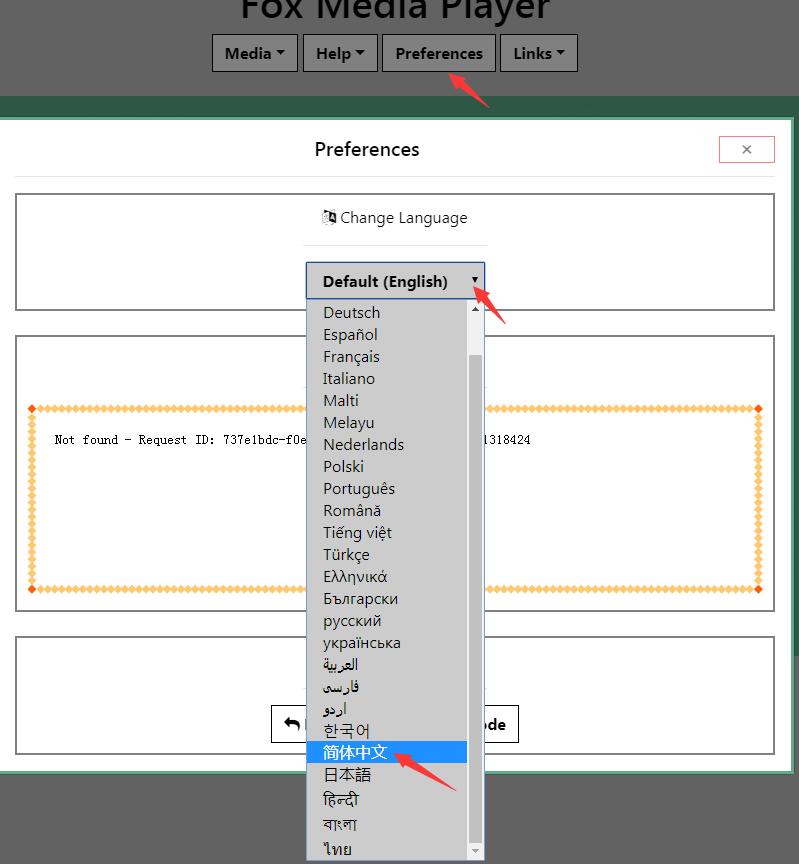
Task: Select Malti from language list
Action: (386, 401)
